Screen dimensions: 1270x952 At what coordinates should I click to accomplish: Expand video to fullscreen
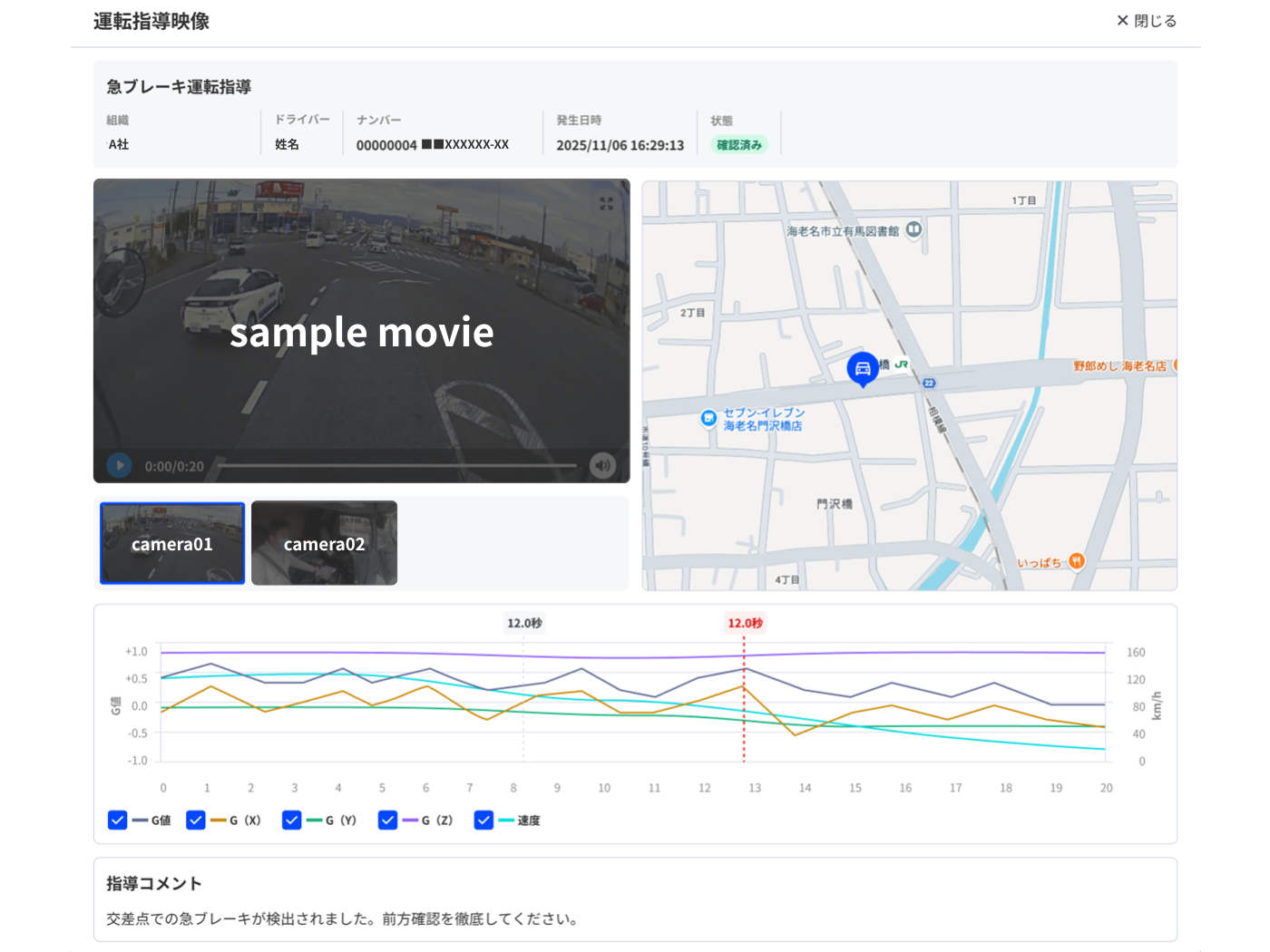coord(606,204)
